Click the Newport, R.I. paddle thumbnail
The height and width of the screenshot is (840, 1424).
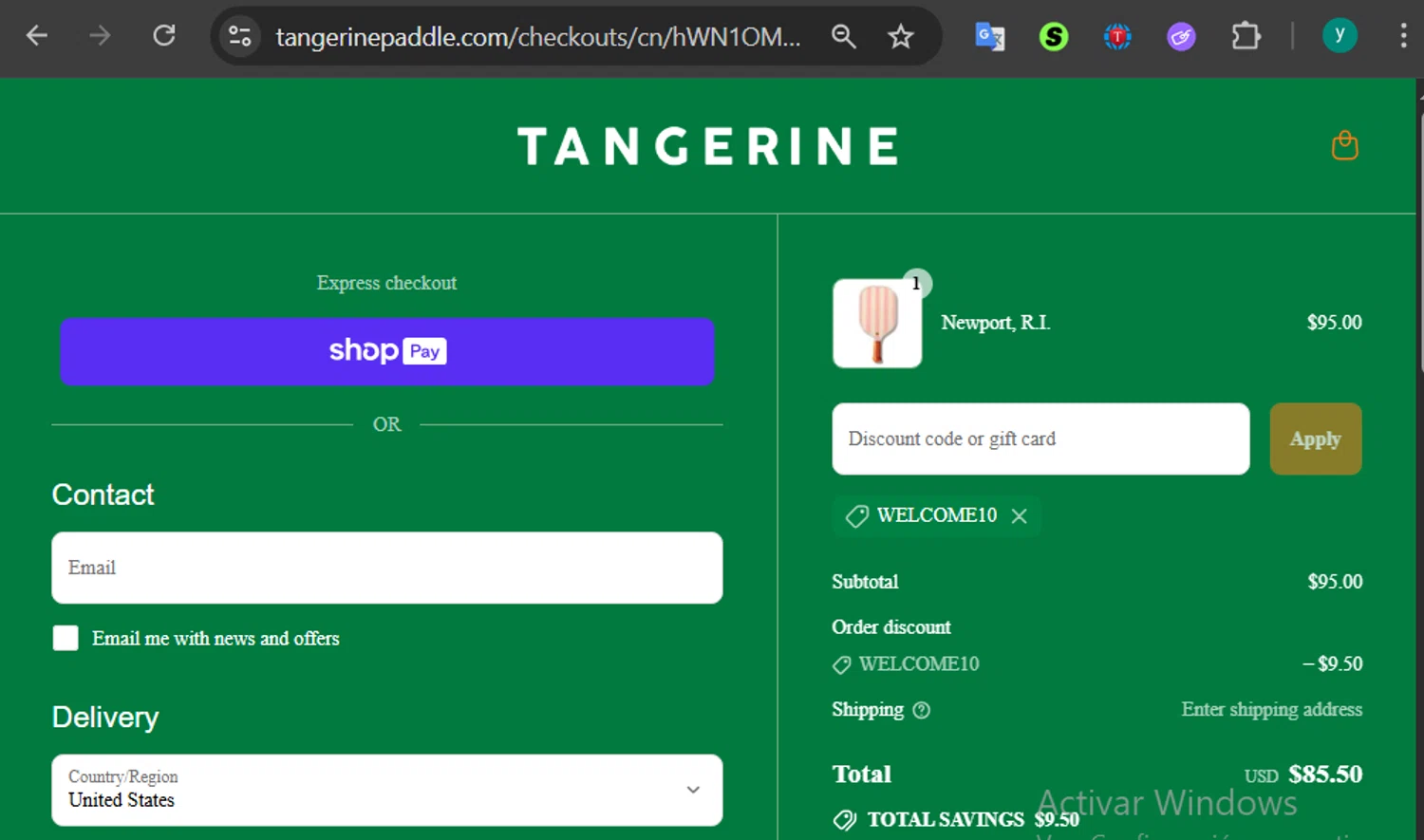tap(877, 323)
